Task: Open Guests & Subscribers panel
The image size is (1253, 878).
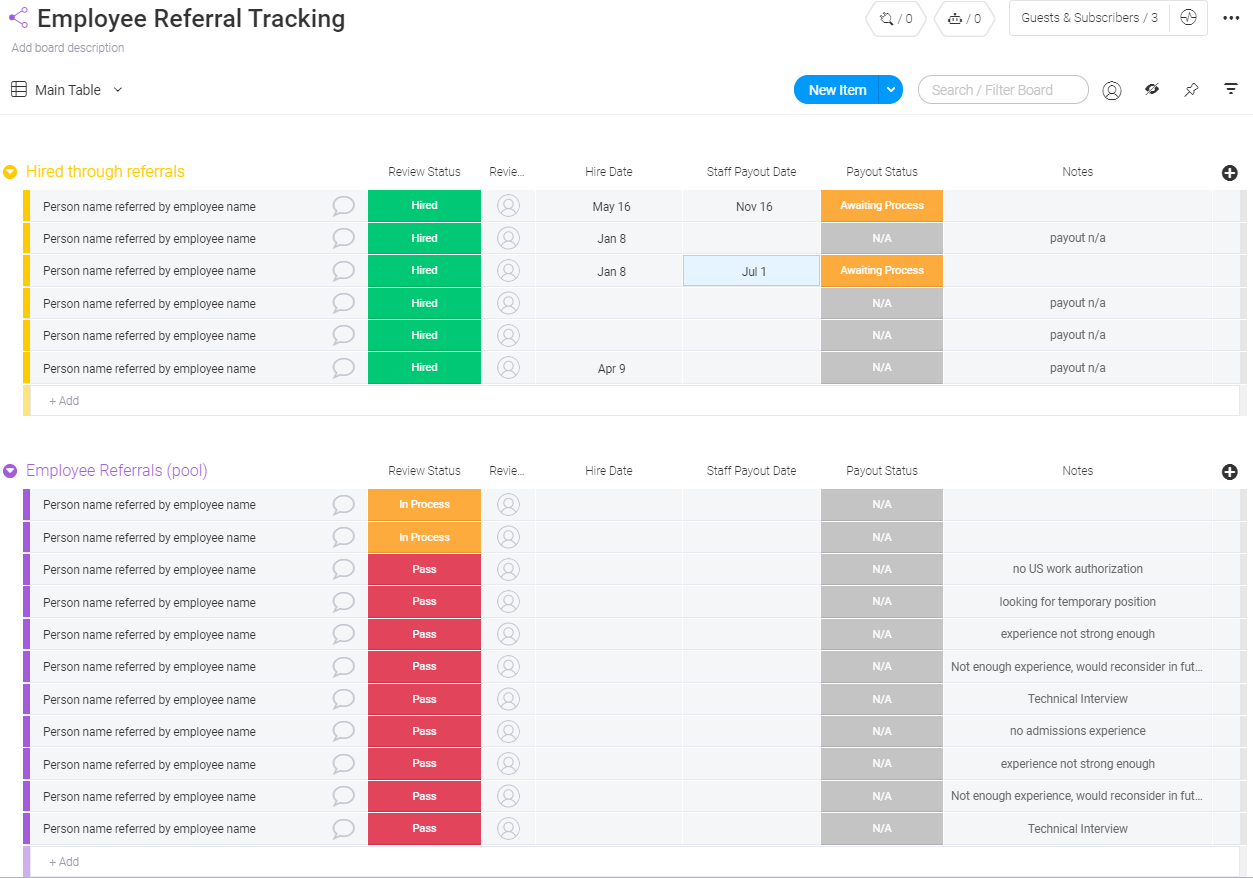Action: pos(1088,18)
